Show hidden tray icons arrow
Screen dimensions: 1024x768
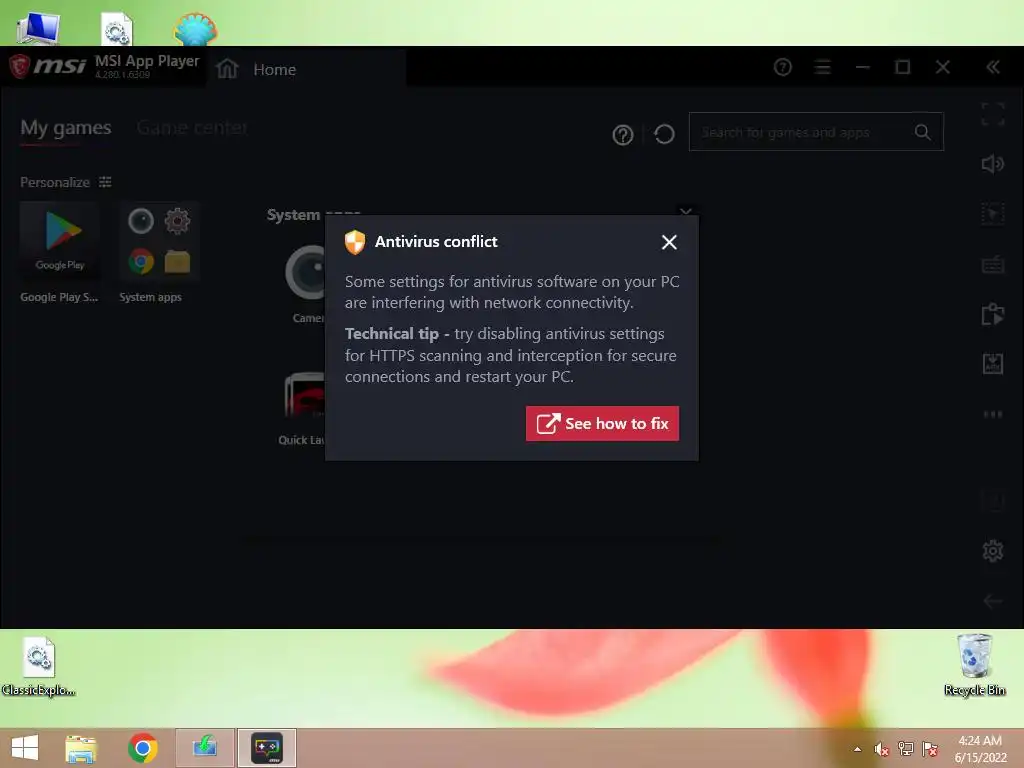857,749
